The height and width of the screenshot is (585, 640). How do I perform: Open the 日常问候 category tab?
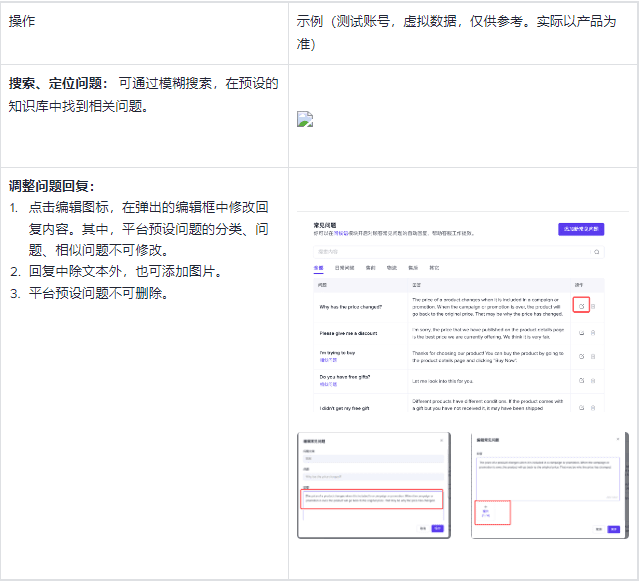click(344, 268)
